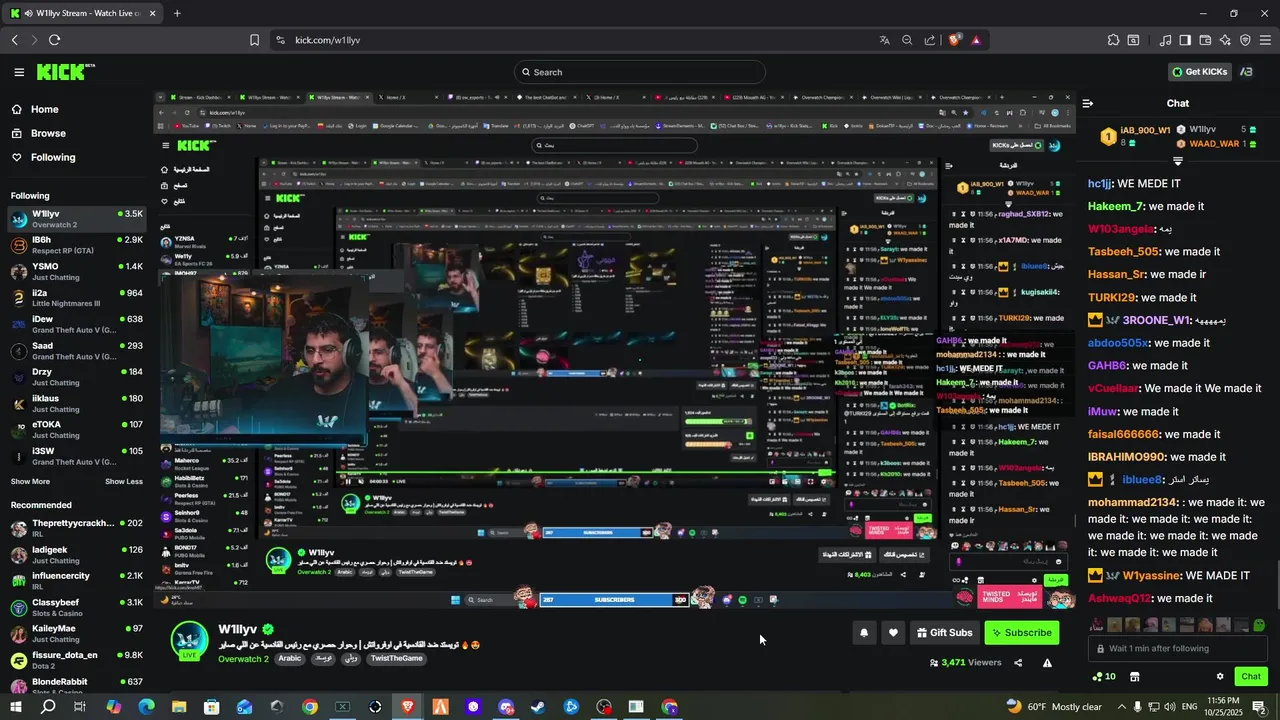Open Browse in sidebar

tap(39, 133)
